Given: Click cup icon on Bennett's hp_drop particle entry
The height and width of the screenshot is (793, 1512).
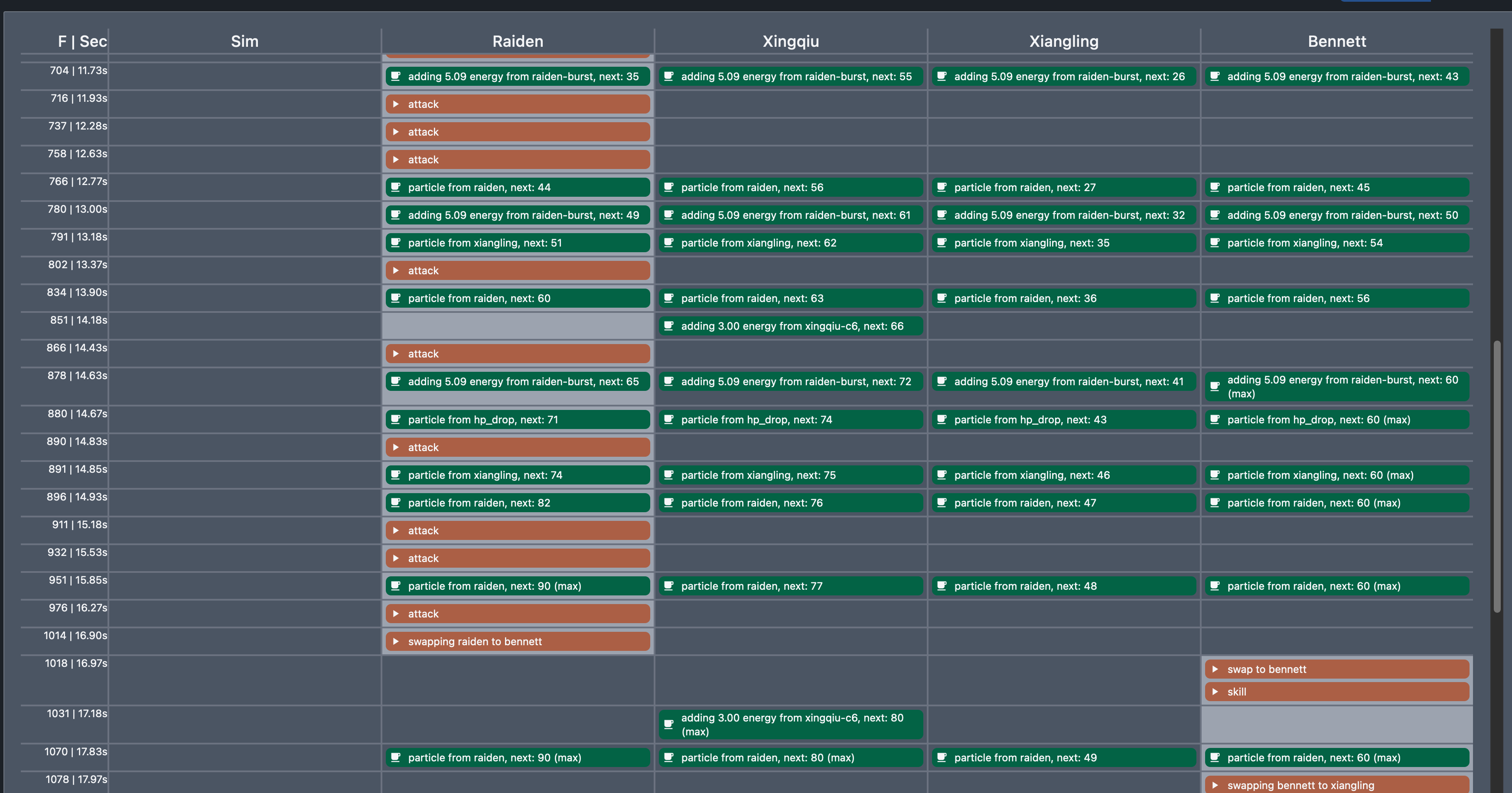Looking at the screenshot, I should [x=1215, y=419].
